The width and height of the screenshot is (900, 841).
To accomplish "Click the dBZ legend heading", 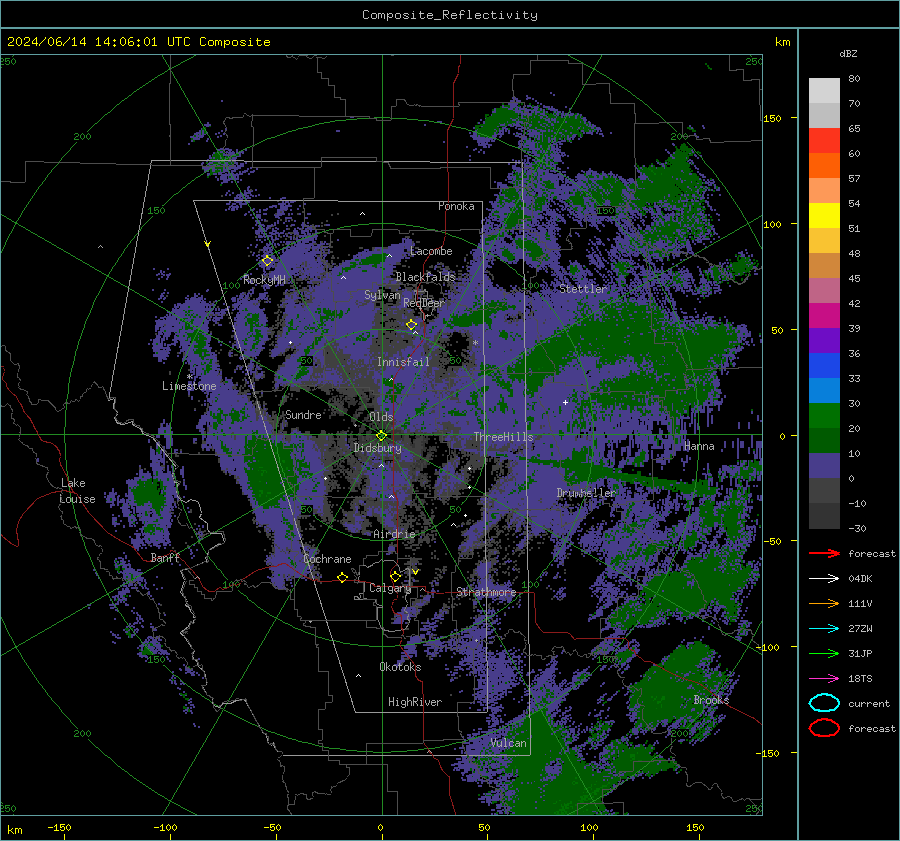I will [848, 54].
